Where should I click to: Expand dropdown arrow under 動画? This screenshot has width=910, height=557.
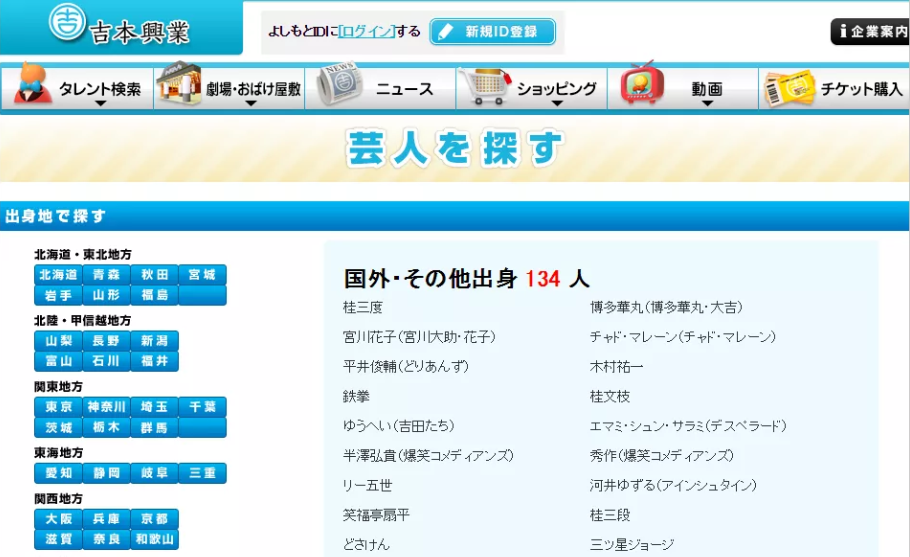707,103
